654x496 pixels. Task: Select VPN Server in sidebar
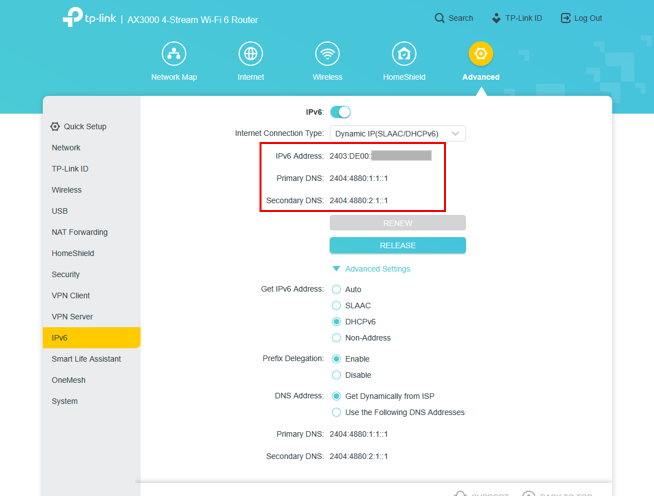[x=72, y=317]
